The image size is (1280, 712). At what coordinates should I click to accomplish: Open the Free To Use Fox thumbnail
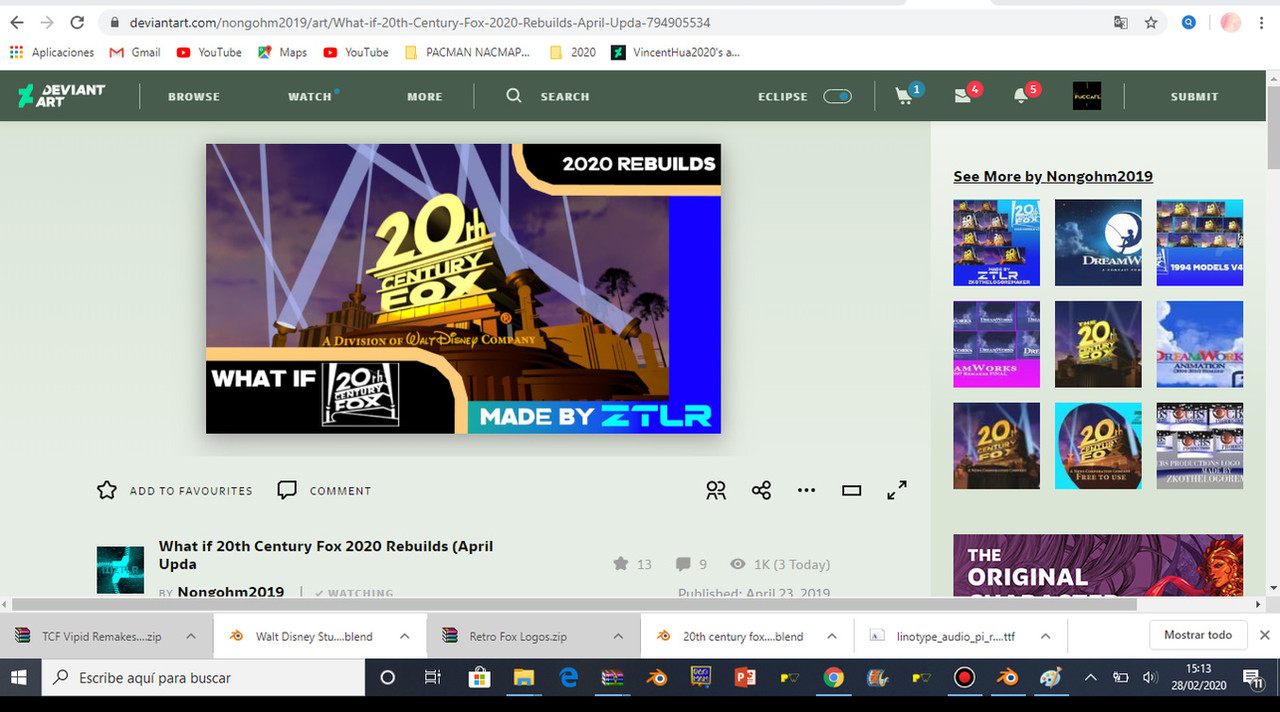[1098, 446]
